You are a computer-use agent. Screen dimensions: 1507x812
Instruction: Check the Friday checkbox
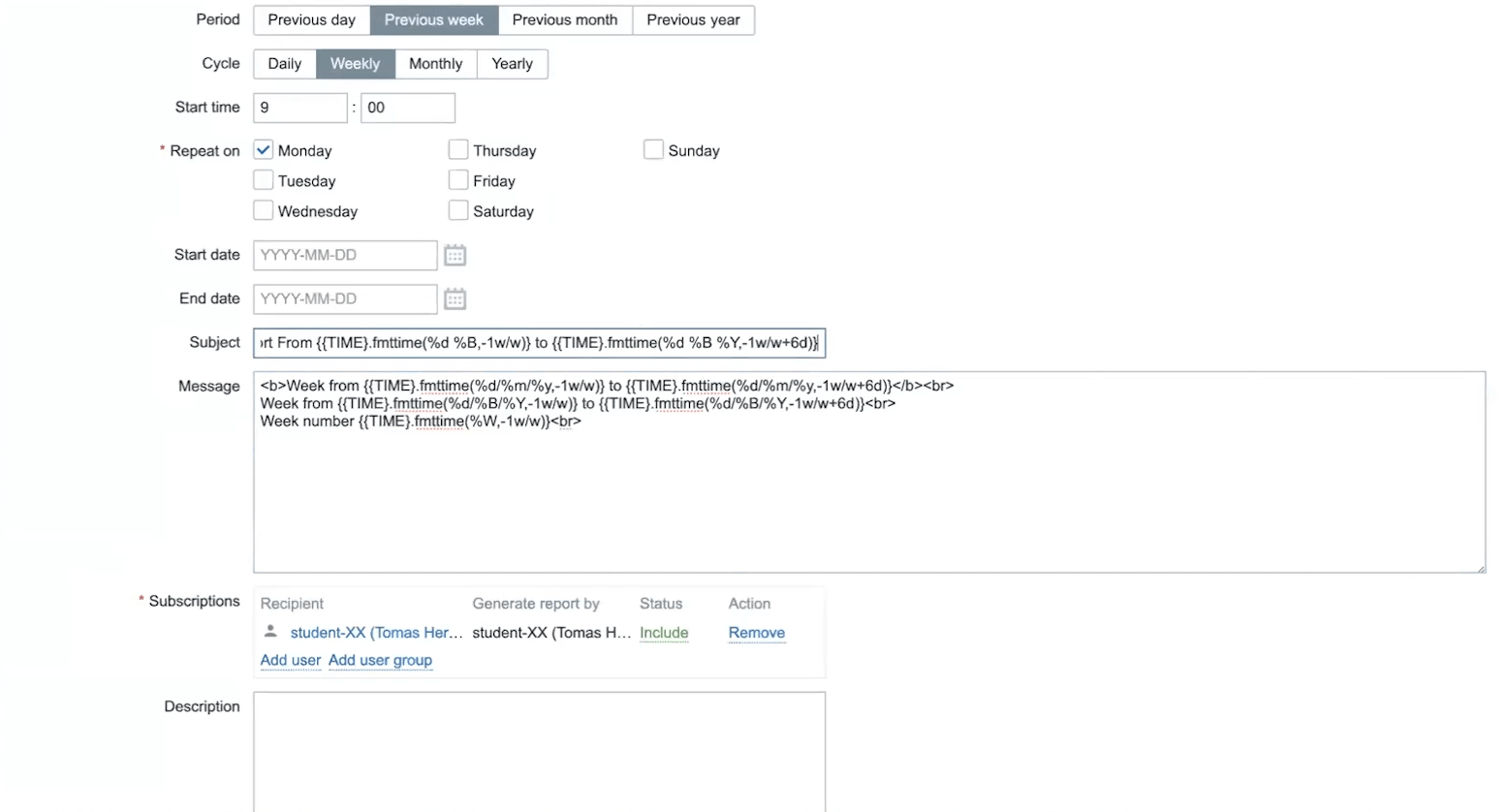point(457,179)
